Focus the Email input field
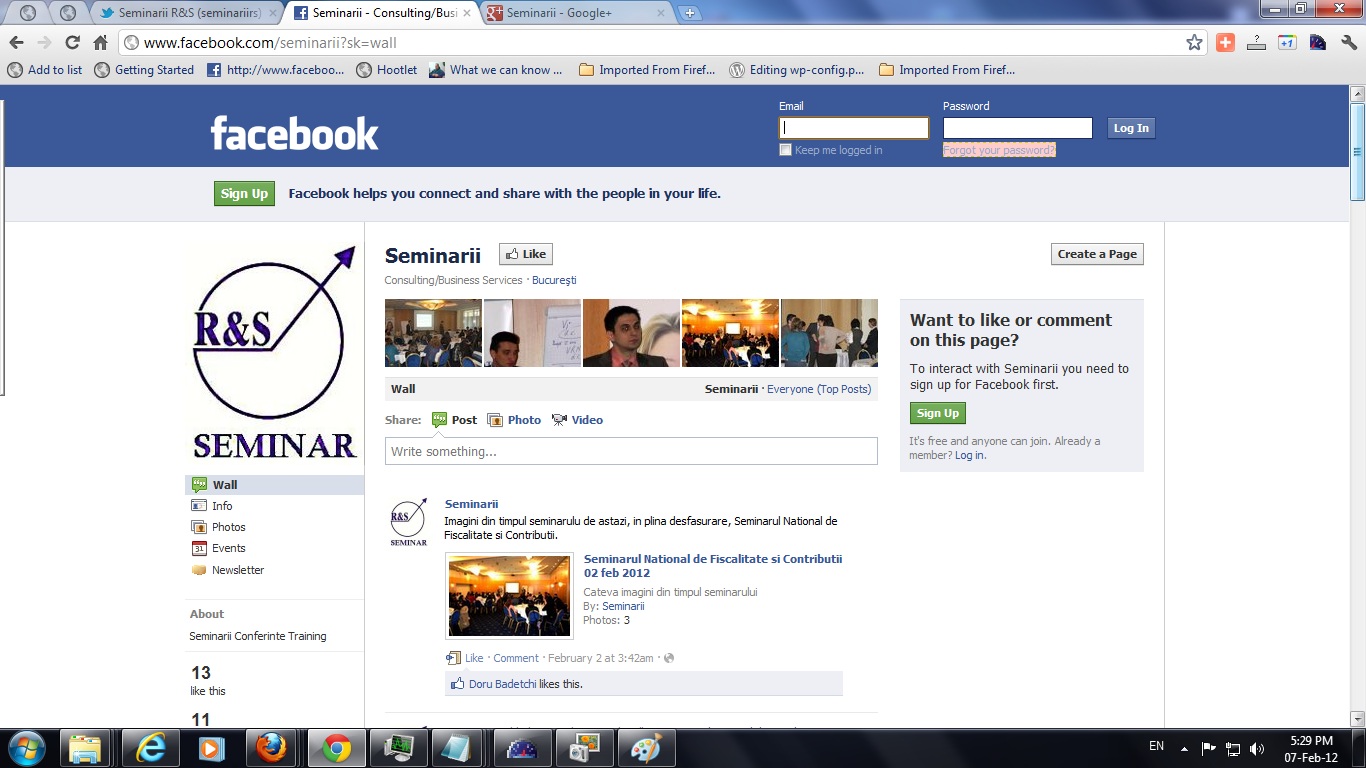Viewport: 1366px width, 768px height. point(854,128)
